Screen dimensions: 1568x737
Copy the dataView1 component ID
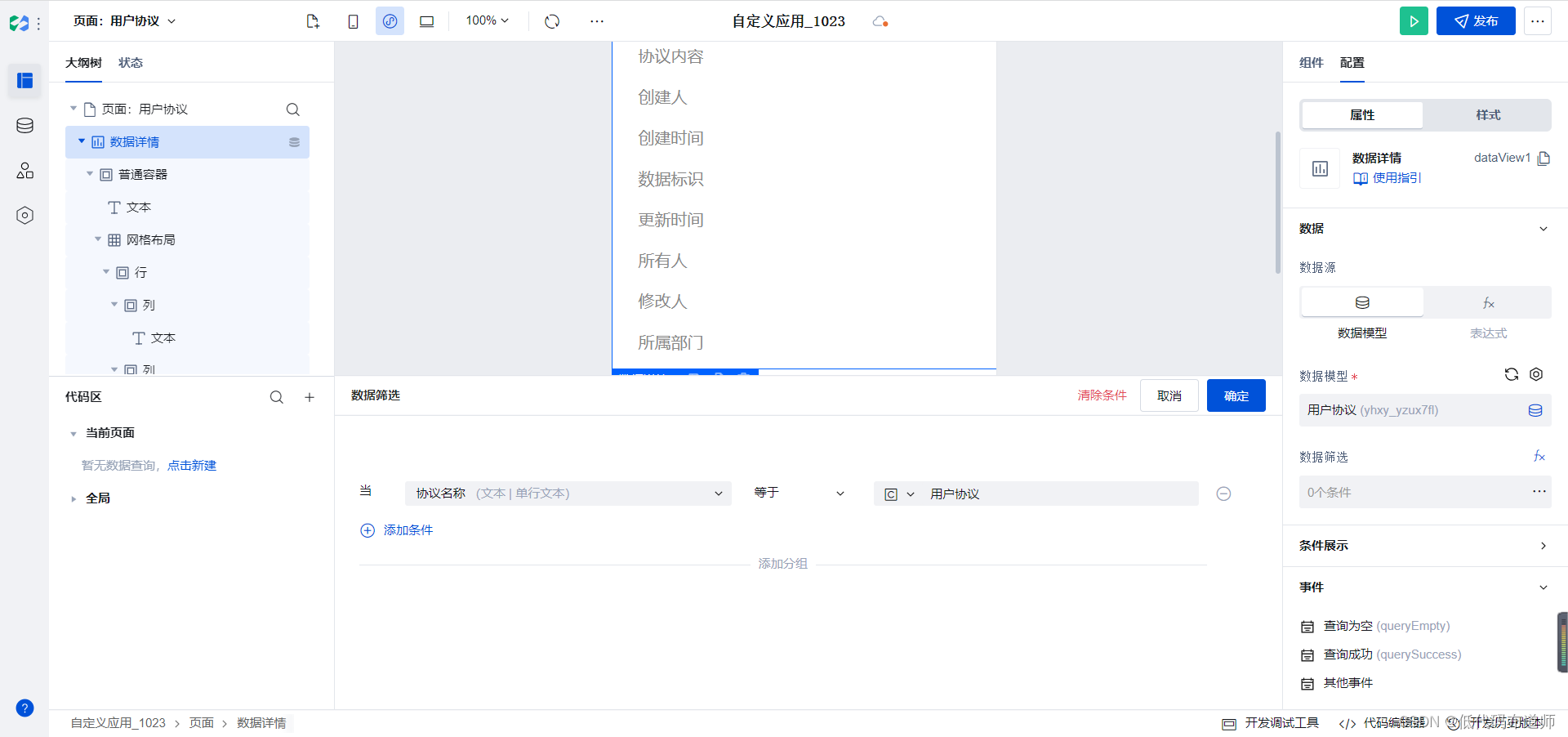[1543, 159]
